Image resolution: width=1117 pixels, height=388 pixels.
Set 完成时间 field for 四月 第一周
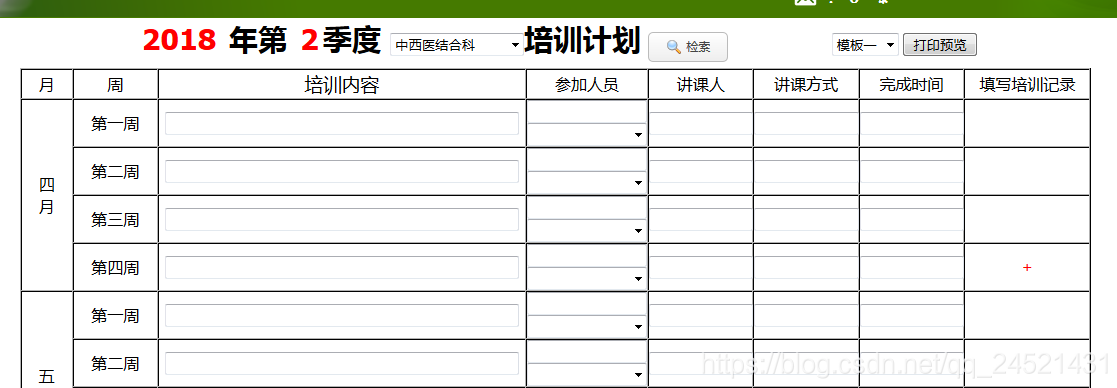pyautogui.click(x=912, y=124)
